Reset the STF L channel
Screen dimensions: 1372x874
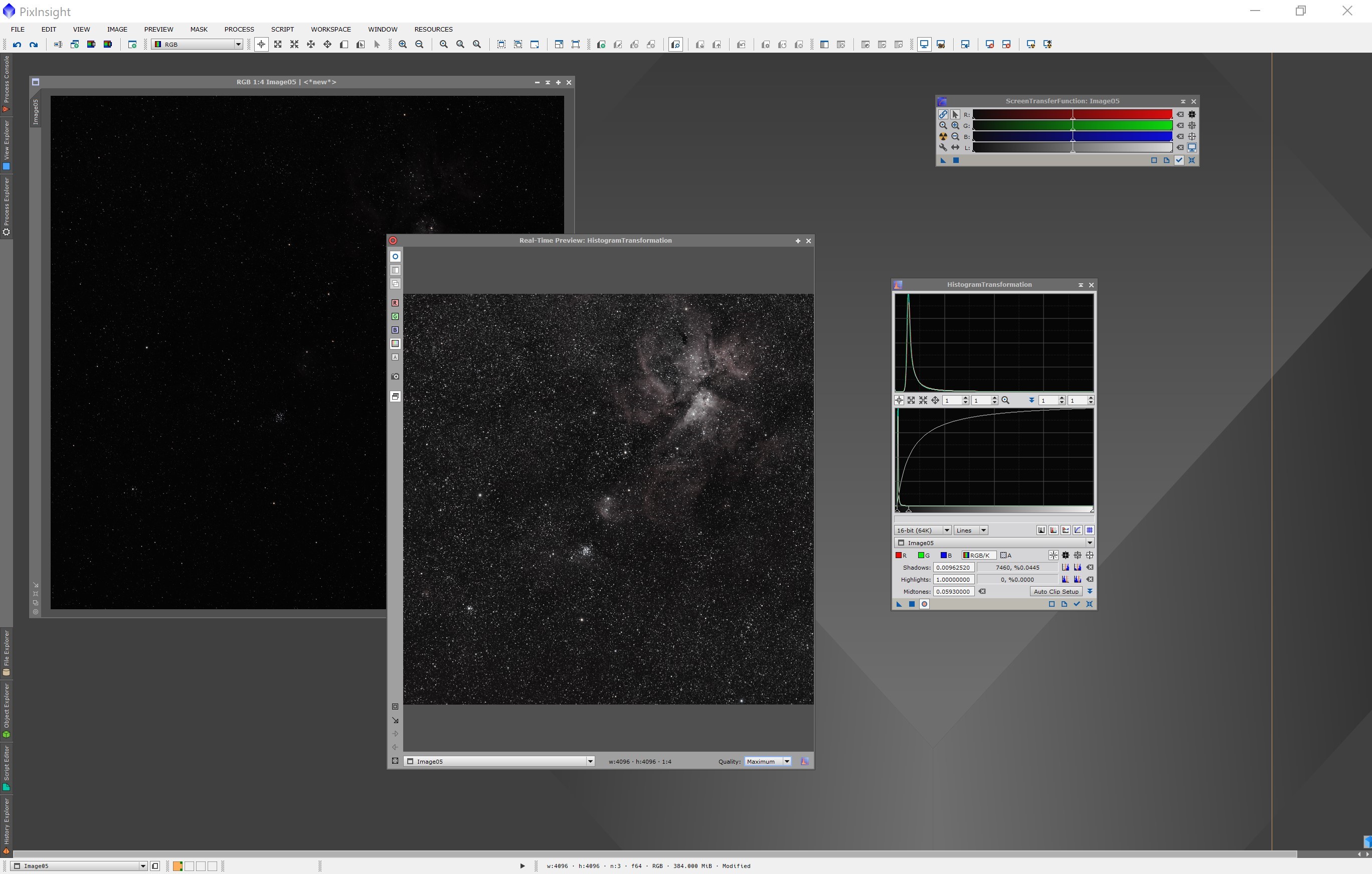1180,147
